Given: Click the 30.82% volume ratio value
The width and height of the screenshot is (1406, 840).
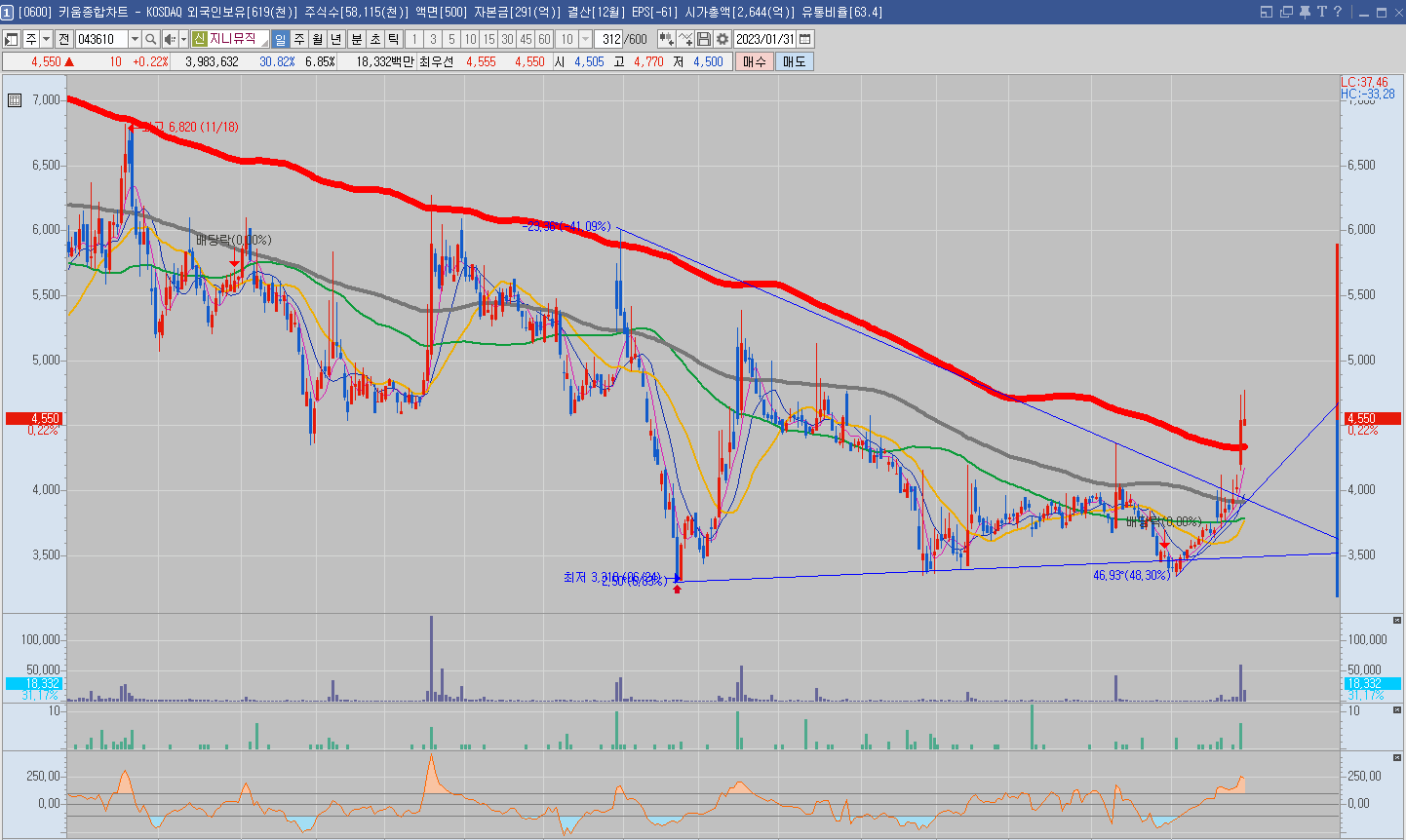Looking at the screenshot, I should 277,61.
